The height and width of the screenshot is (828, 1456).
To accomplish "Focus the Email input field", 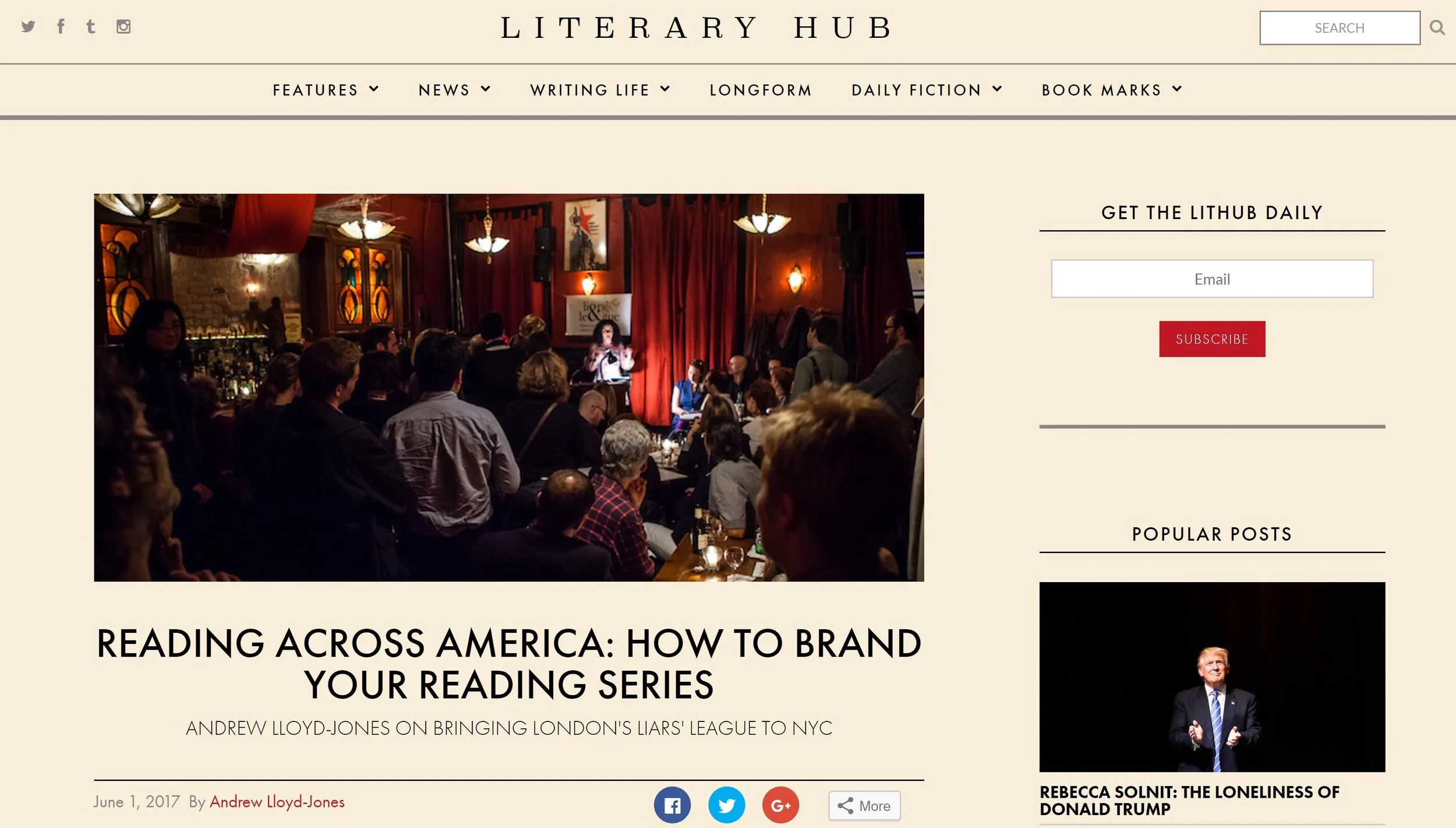I will coord(1212,279).
